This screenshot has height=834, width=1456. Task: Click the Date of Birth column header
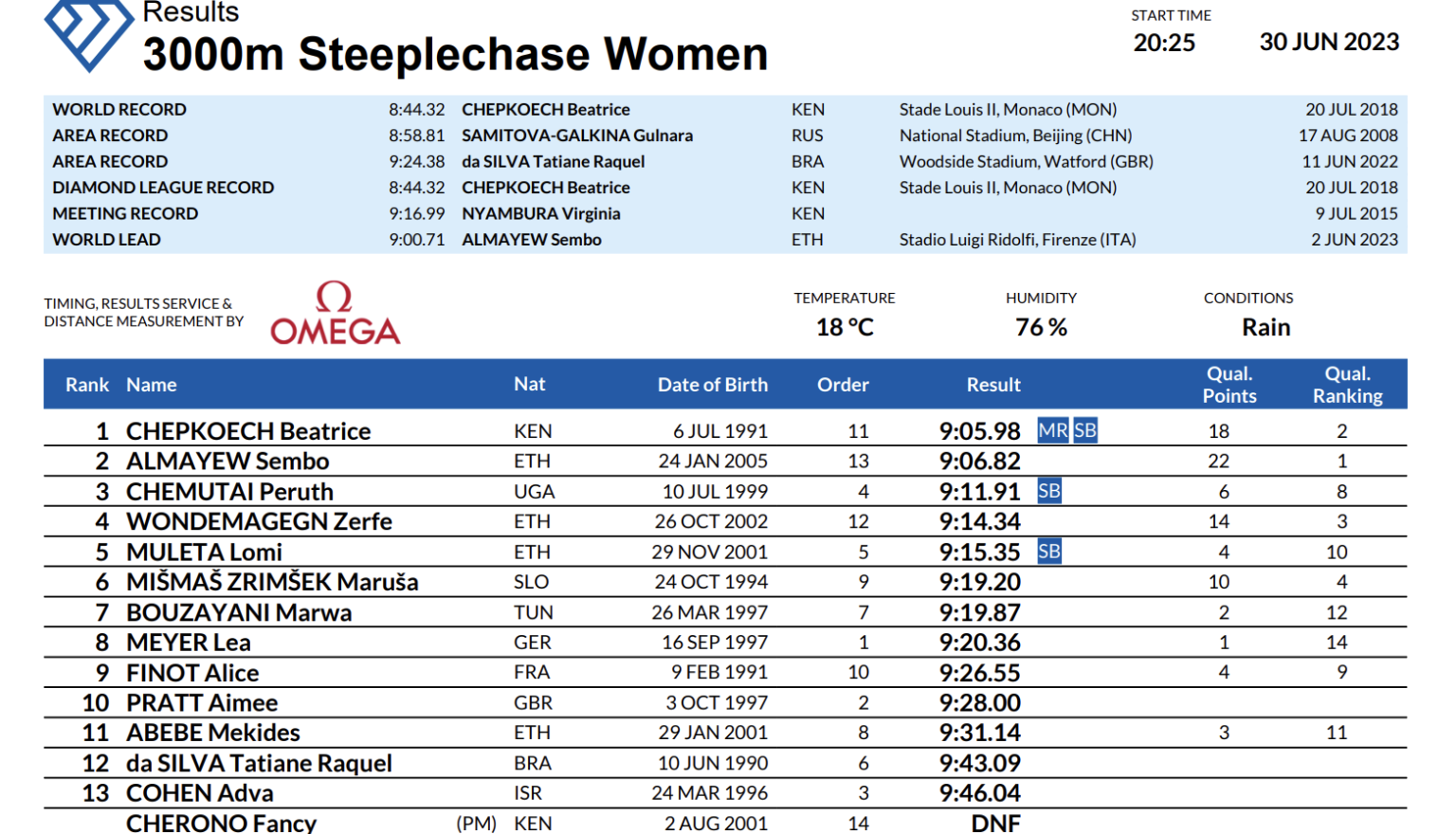coord(712,385)
